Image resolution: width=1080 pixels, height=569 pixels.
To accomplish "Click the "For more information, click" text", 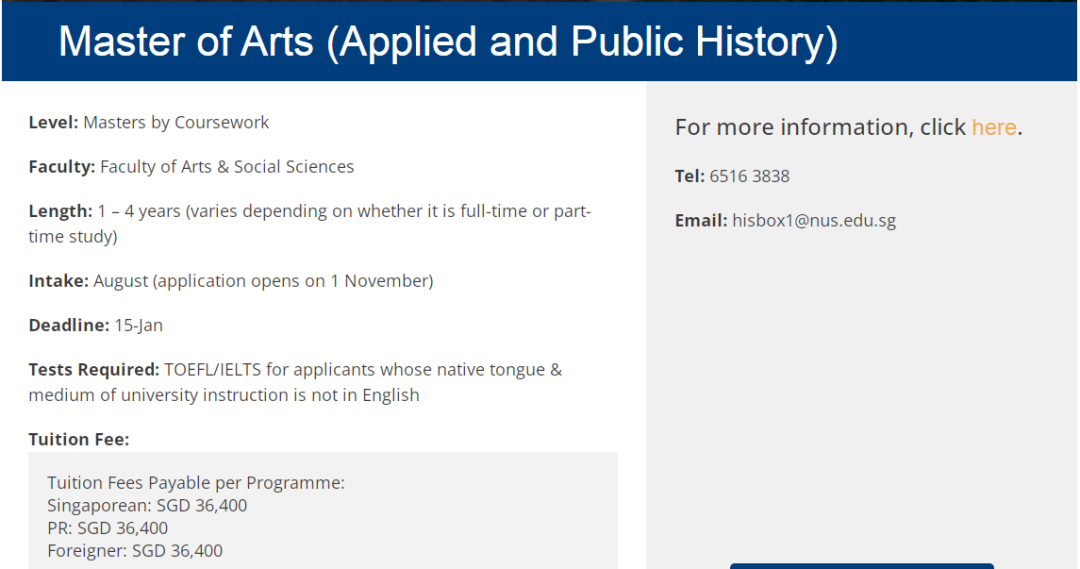I will coord(820,127).
